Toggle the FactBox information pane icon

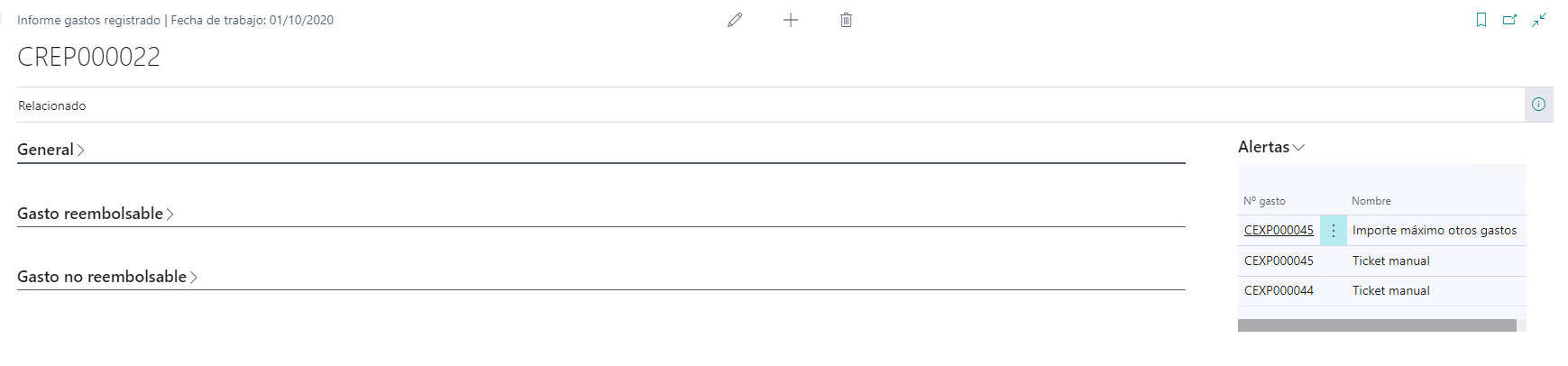coord(1538,105)
